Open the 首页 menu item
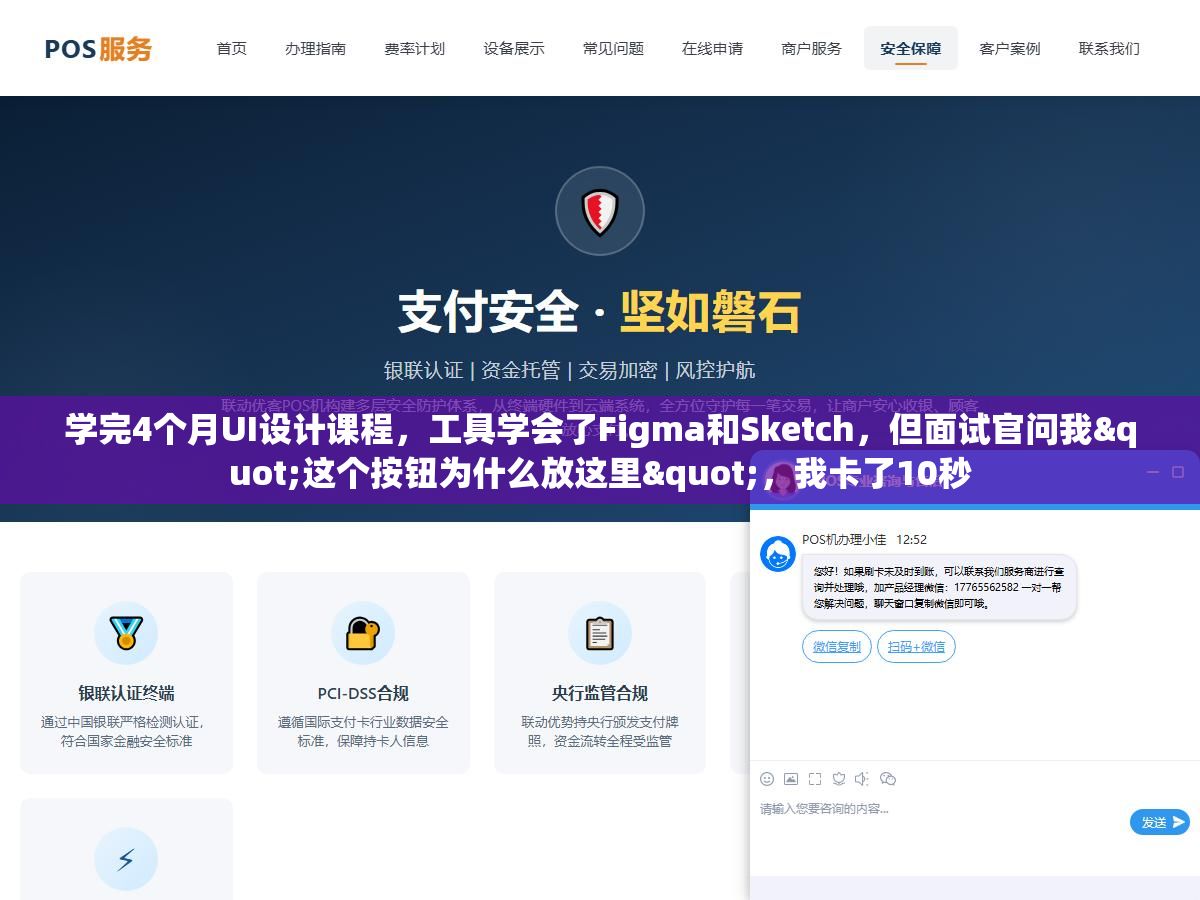 click(232, 48)
